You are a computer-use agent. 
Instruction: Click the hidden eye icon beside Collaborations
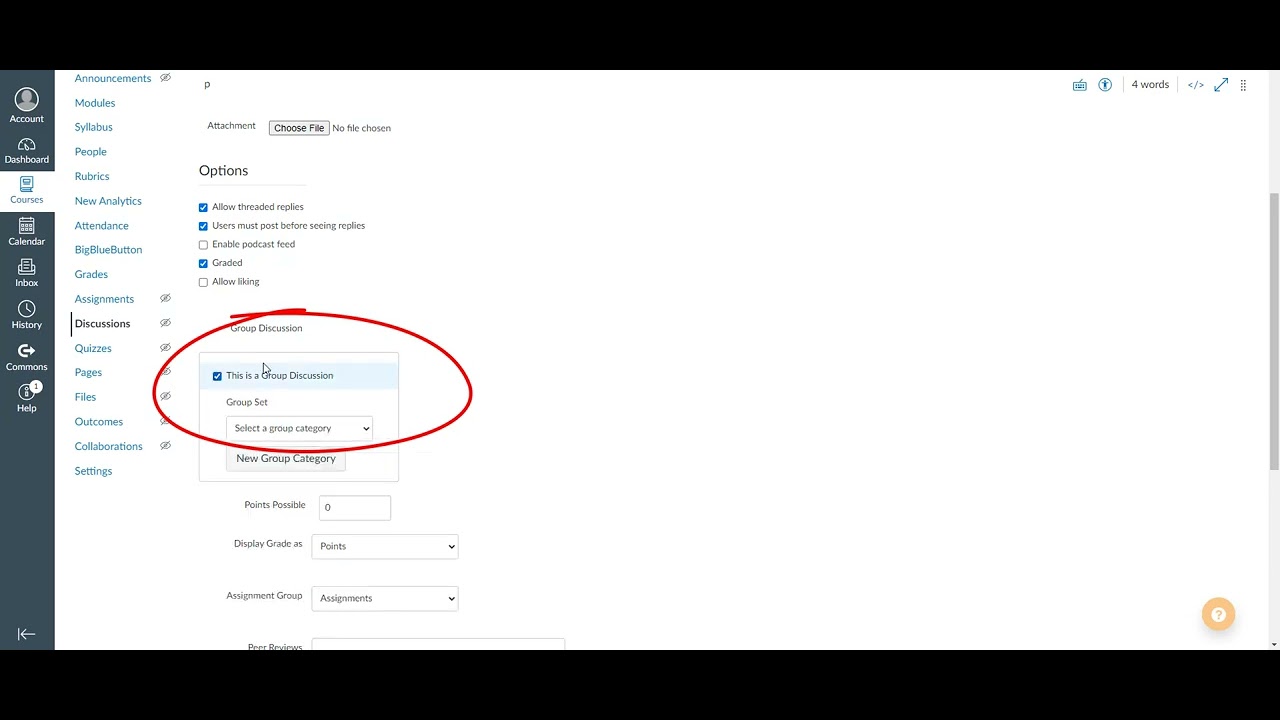coord(165,446)
